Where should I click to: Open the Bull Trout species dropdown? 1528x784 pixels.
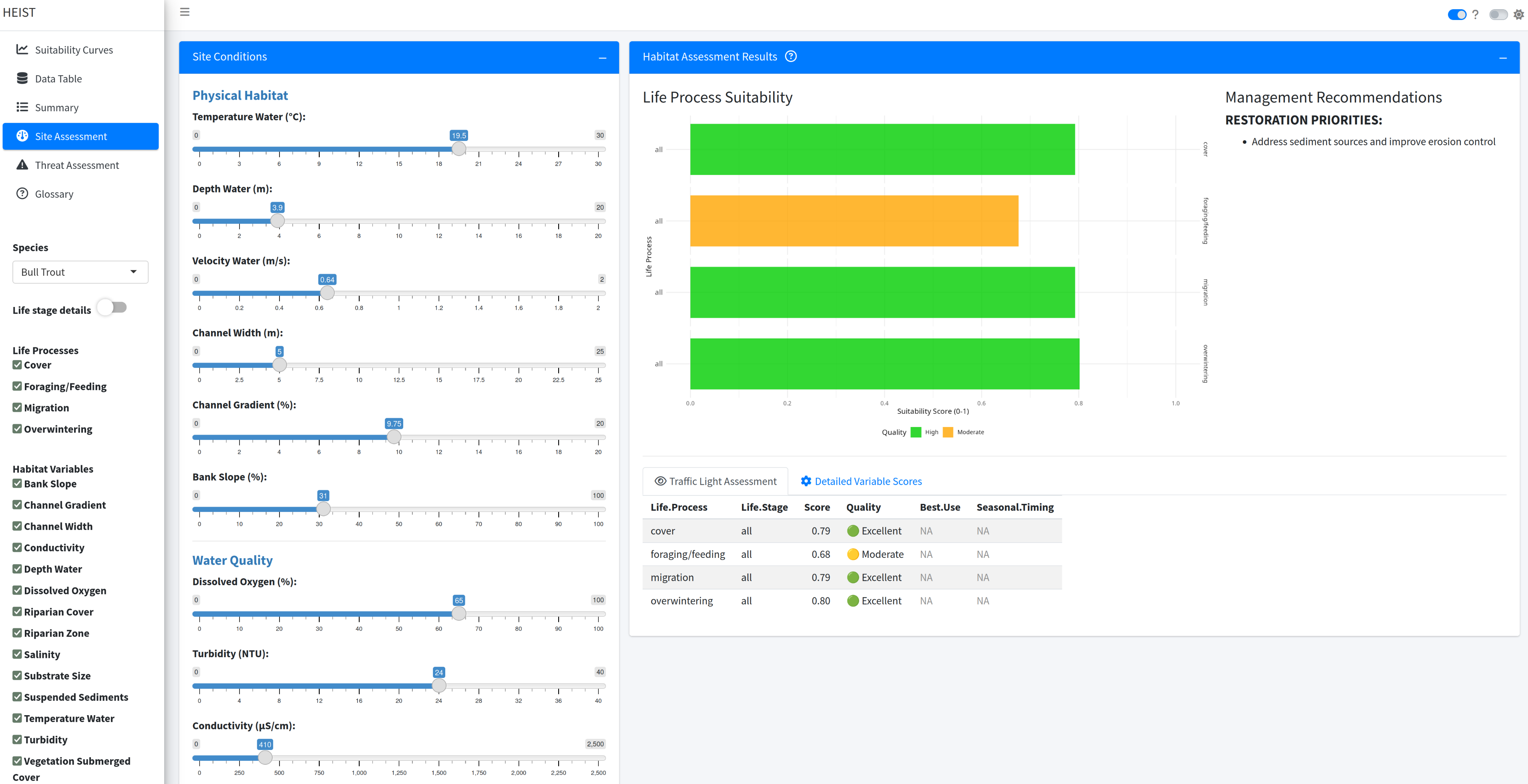point(80,272)
